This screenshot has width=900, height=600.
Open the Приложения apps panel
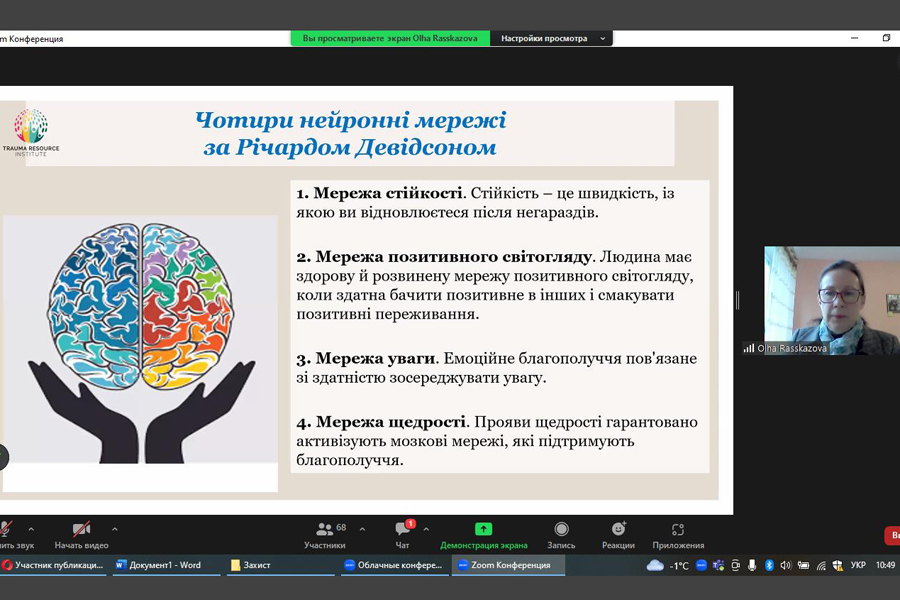click(678, 535)
